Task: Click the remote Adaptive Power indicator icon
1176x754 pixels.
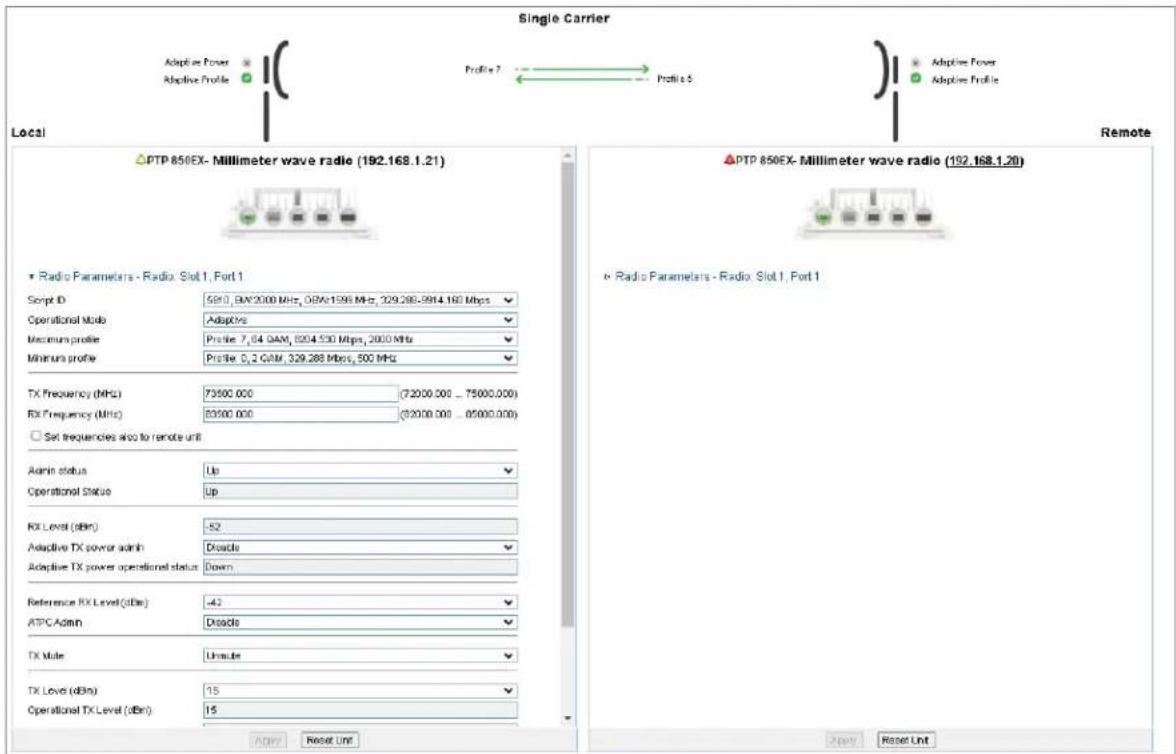Action: click(916, 62)
